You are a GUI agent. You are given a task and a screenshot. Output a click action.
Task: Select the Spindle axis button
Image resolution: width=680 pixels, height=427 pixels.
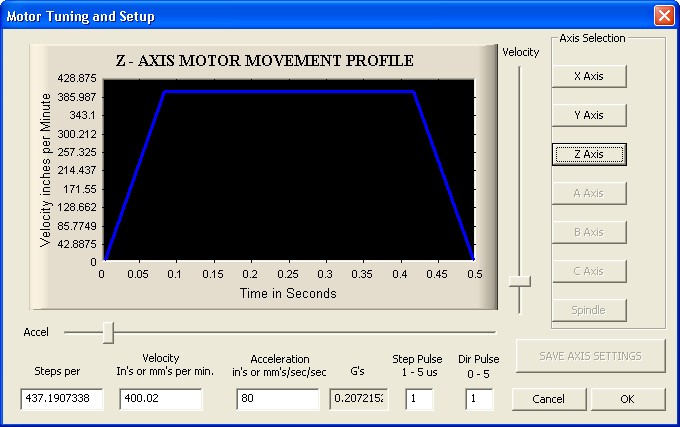coord(589,310)
